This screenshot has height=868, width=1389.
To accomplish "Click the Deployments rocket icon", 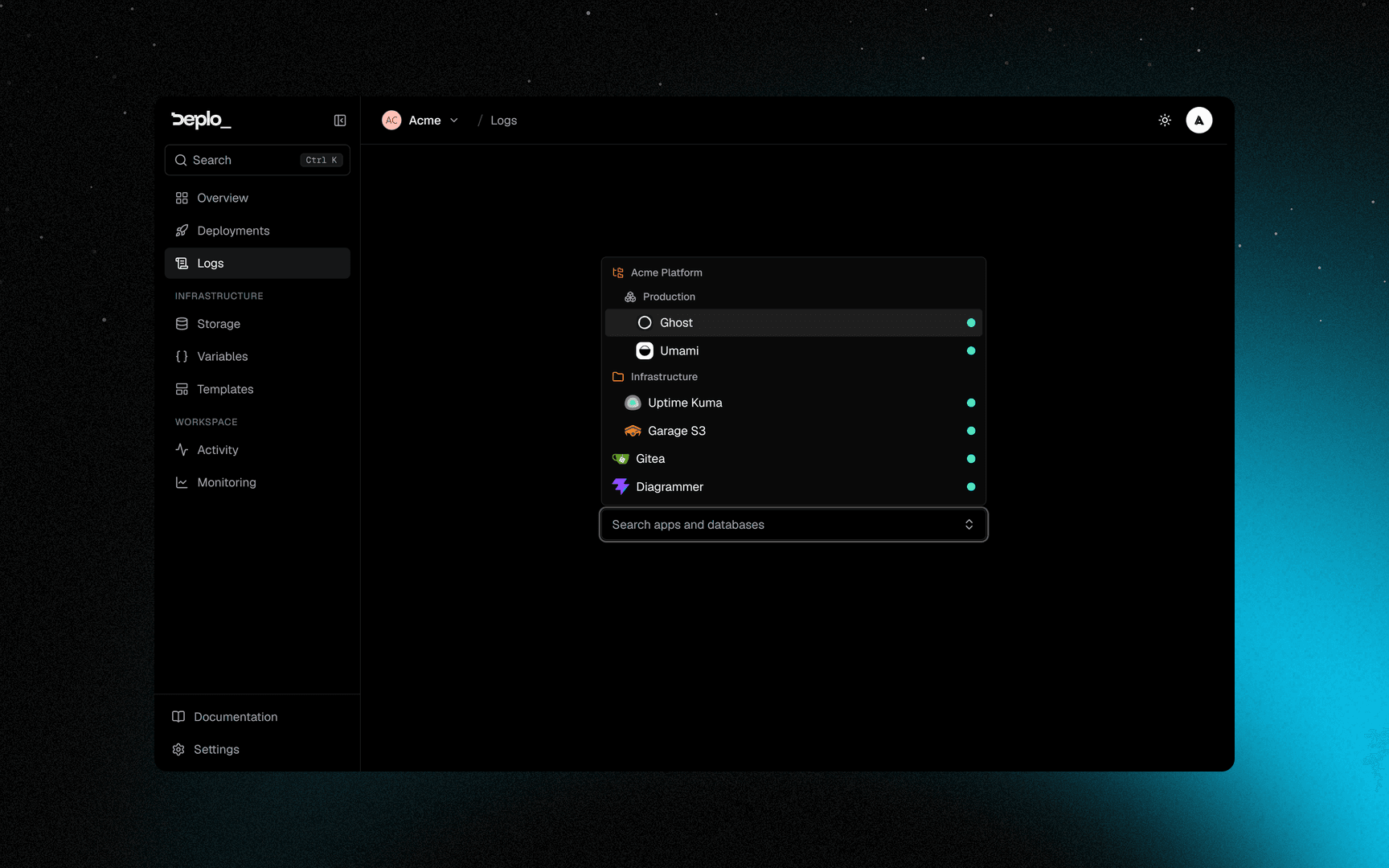I will click(182, 231).
